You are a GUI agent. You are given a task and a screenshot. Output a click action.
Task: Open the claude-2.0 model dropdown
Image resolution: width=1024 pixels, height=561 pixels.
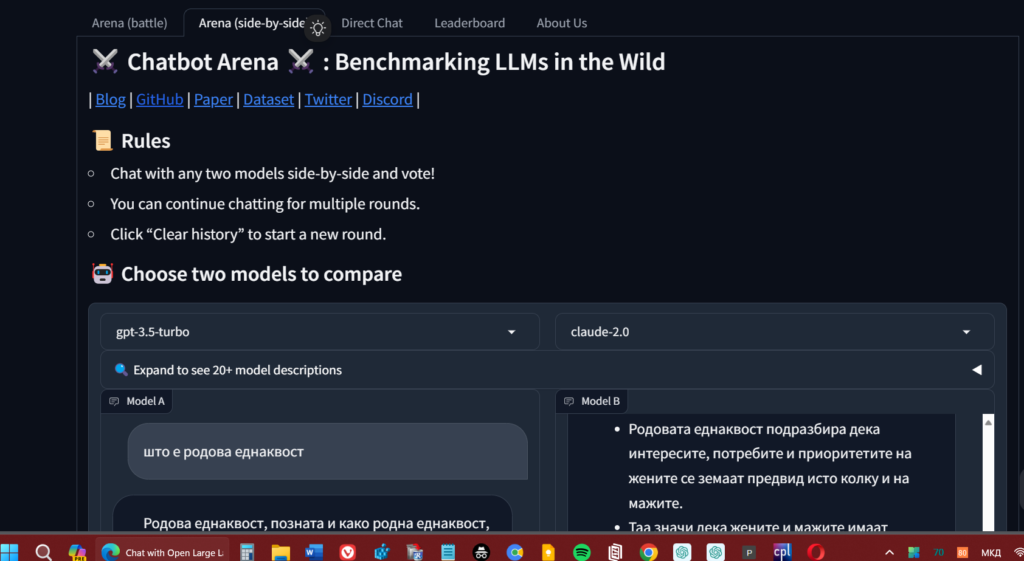(775, 332)
